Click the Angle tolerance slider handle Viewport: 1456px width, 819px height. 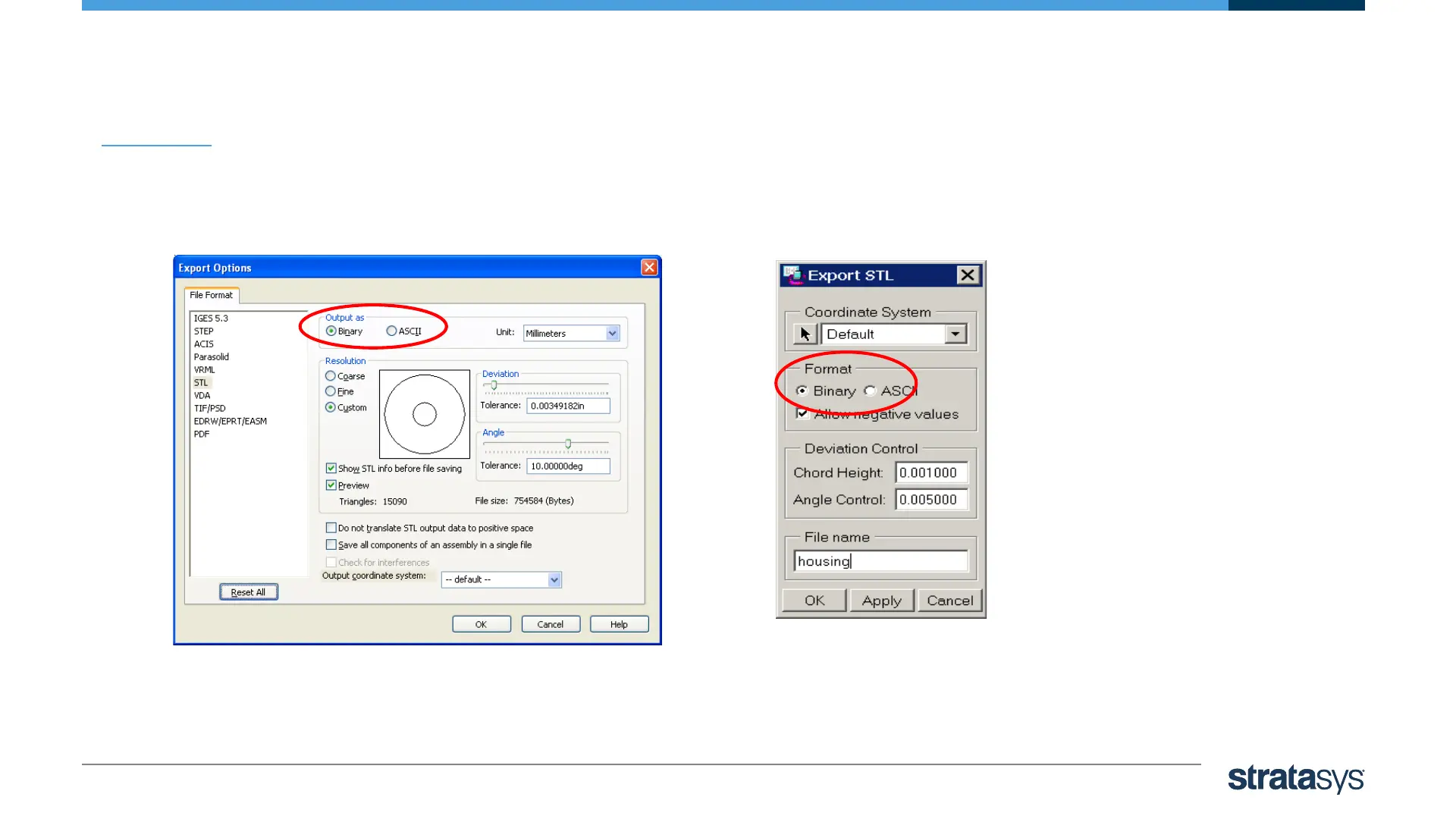568,444
